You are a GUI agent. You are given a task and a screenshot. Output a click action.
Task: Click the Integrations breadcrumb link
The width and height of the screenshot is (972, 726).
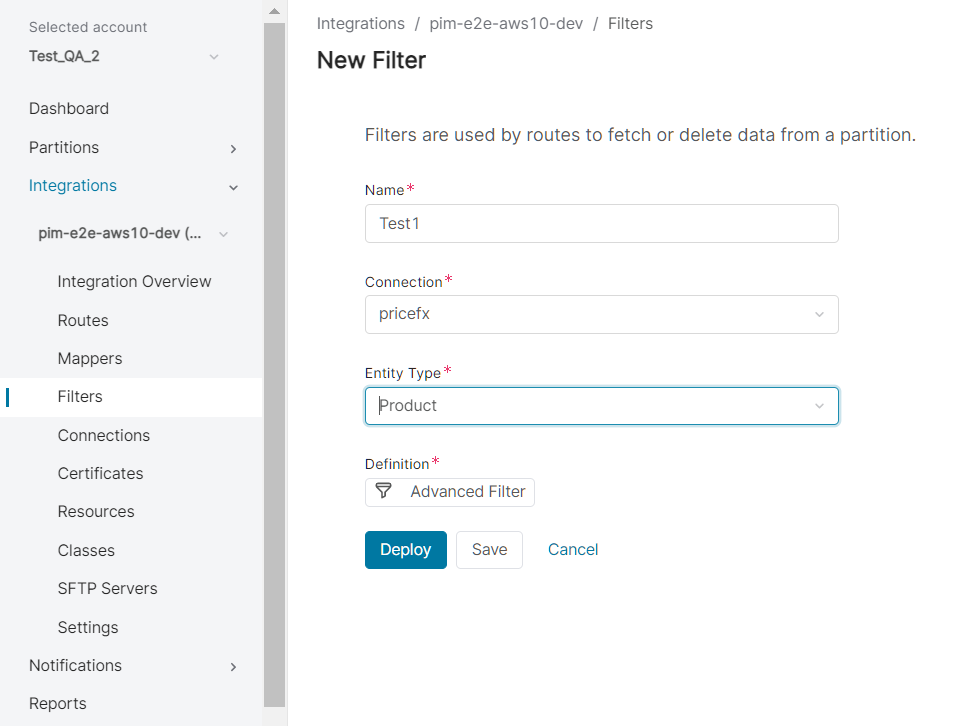tap(361, 23)
